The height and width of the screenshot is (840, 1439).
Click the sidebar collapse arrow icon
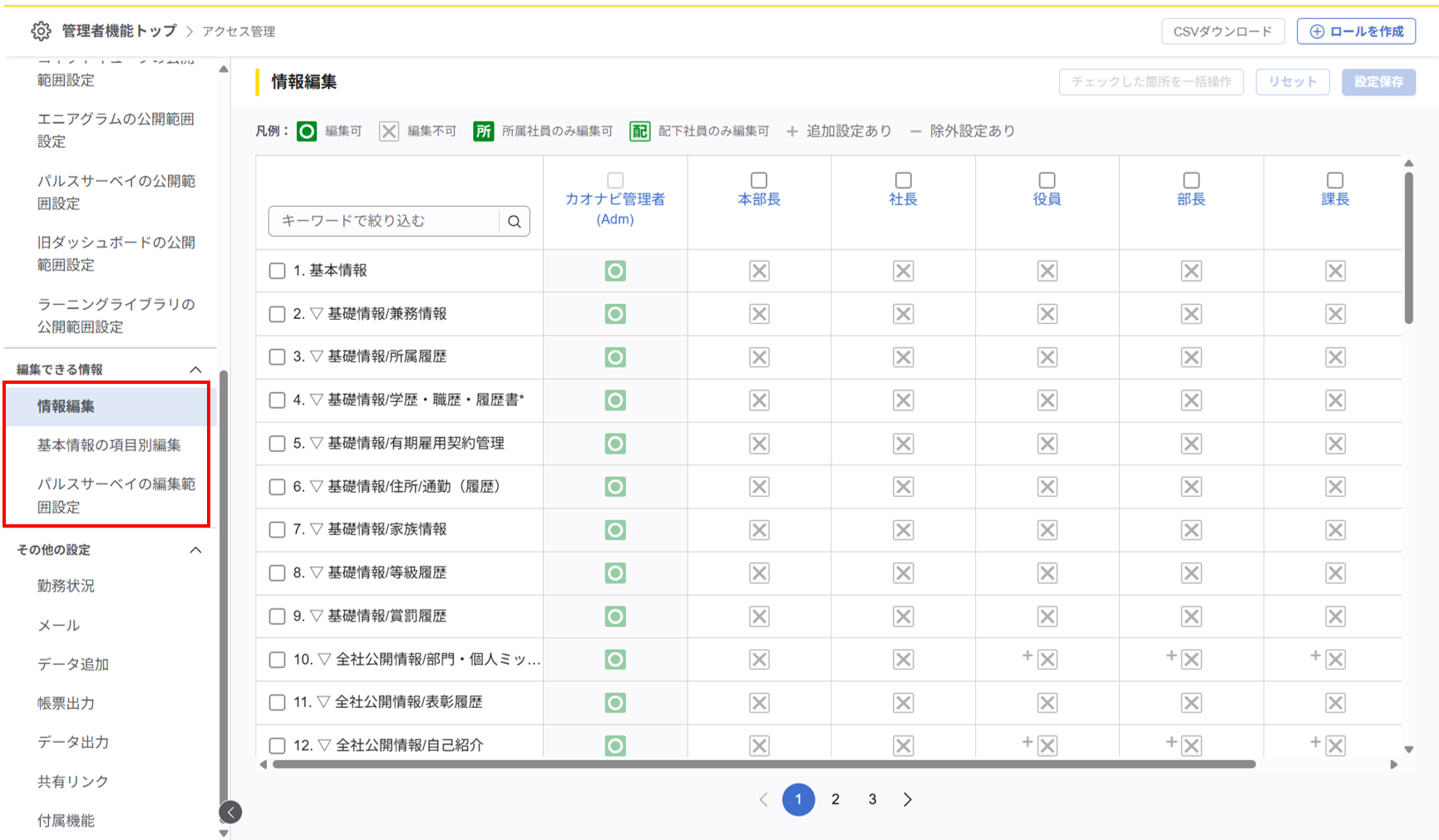[231, 812]
